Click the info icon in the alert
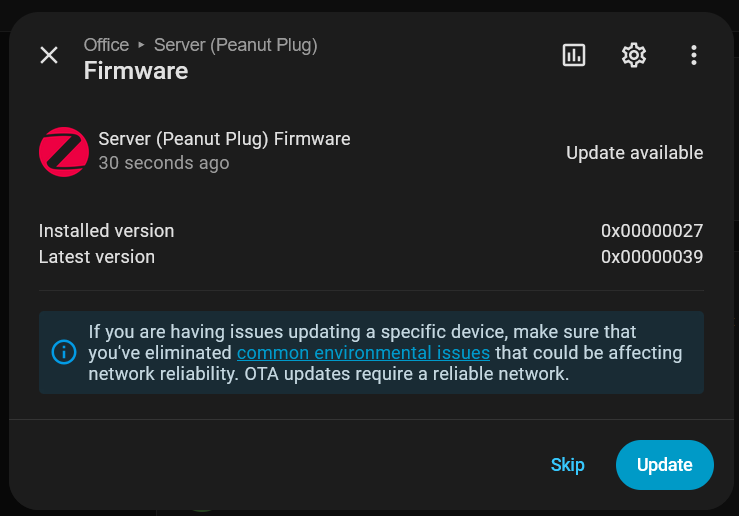This screenshot has width=739, height=516. pyautogui.click(x=63, y=352)
